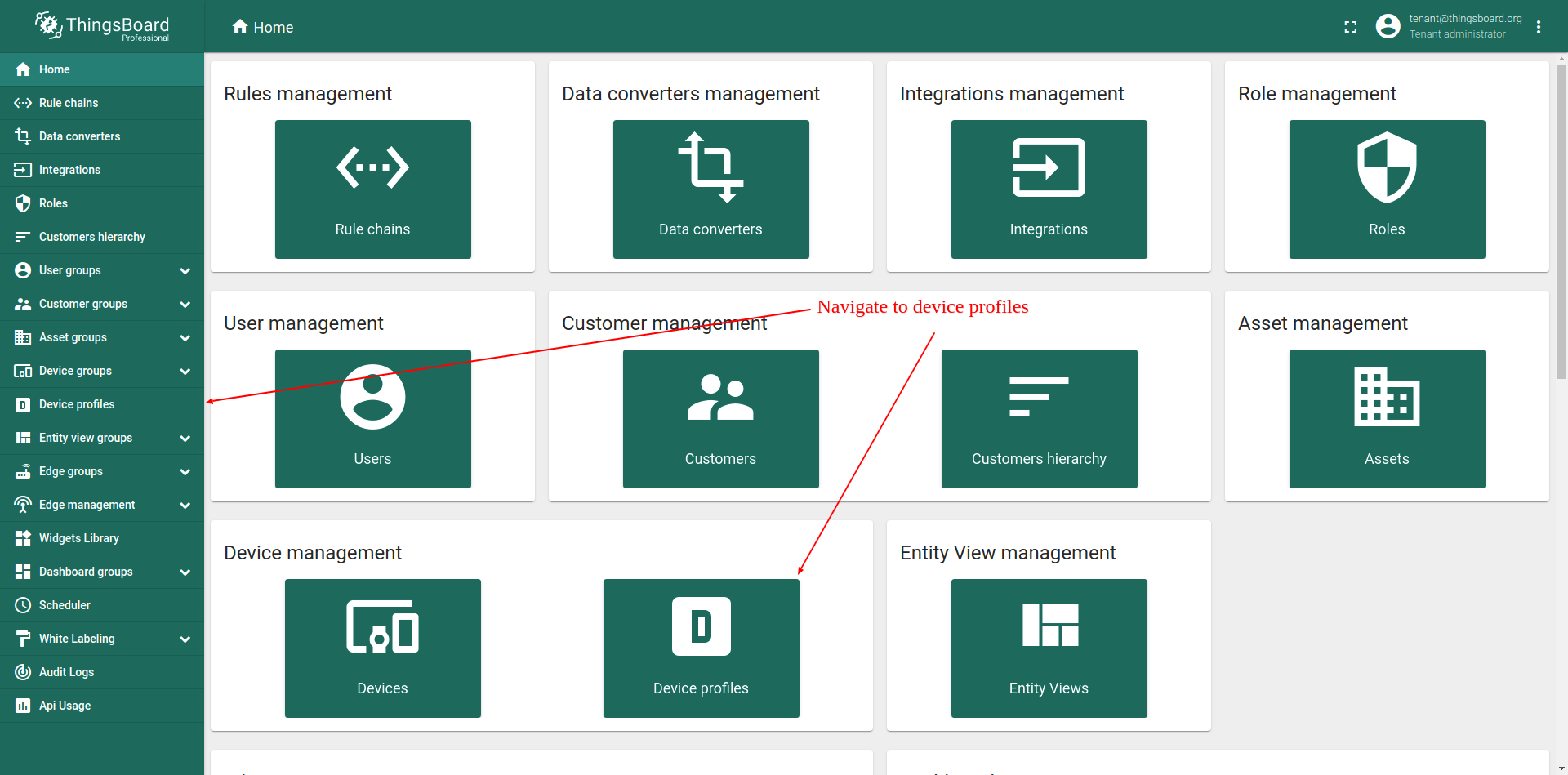Select Customers hierarchy in sidebar menu
Image resolution: width=1568 pixels, height=775 pixels.
tap(102, 237)
